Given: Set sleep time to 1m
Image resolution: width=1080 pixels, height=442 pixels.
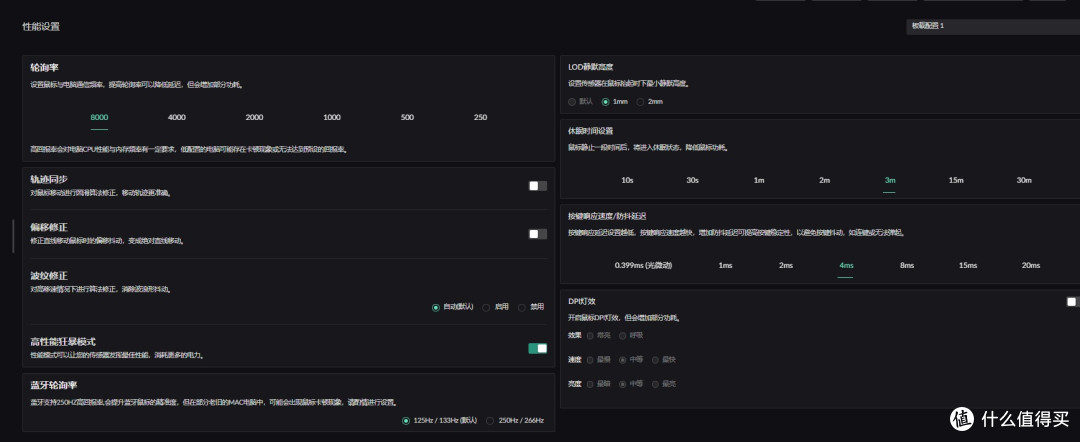Looking at the screenshot, I should pos(758,180).
